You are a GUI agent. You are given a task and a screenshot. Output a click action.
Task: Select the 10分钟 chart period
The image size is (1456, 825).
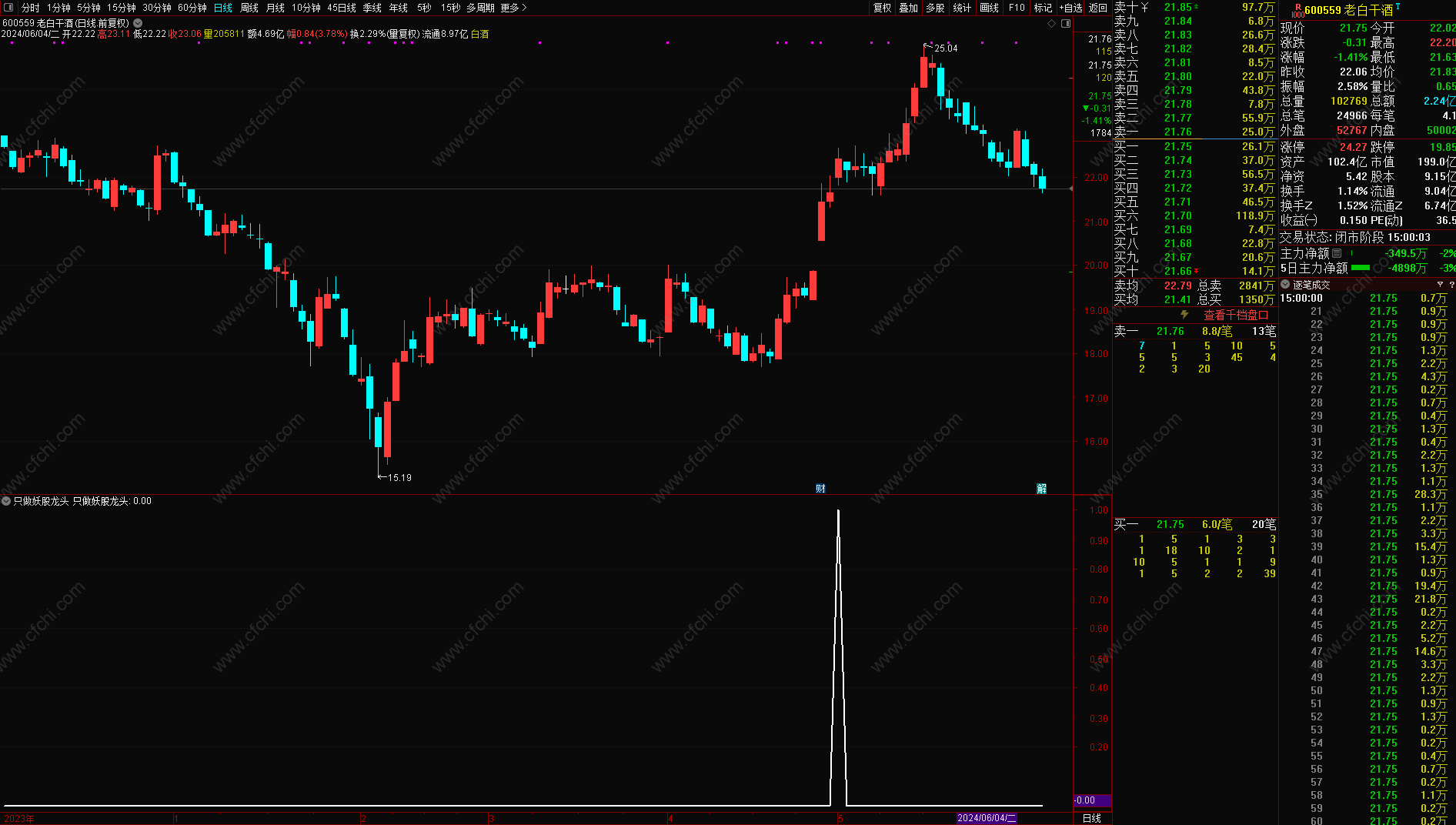click(x=306, y=8)
